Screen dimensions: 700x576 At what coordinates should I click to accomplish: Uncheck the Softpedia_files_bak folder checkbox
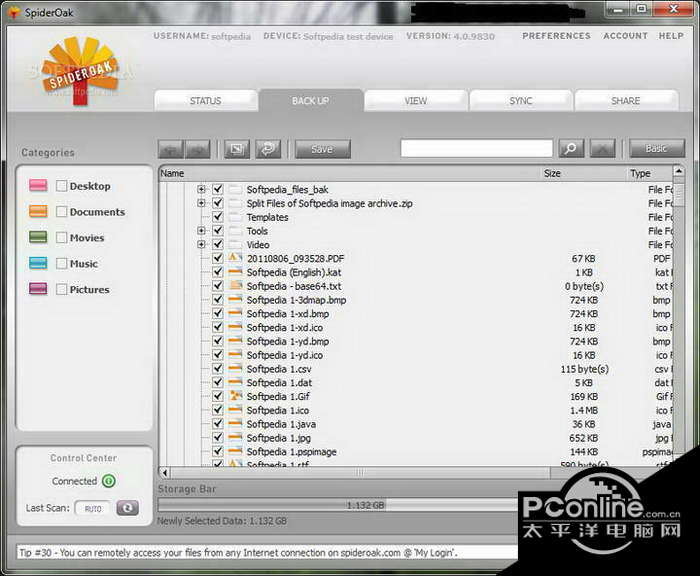click(x=217, y=189)
